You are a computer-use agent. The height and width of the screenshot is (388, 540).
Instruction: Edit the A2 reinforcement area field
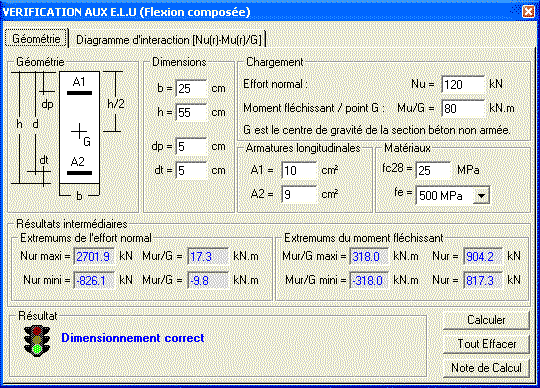(x=299, y=195)
